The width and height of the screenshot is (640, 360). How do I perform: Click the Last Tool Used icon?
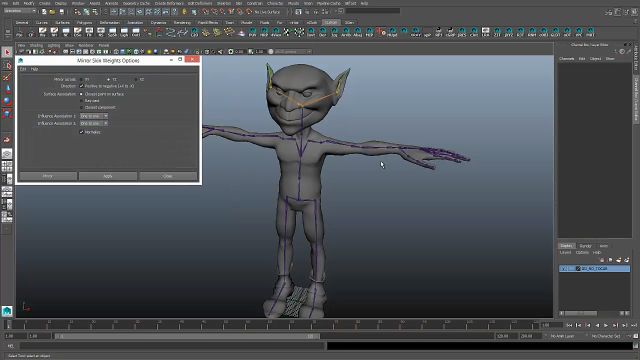pyautogui.click(x=7, y=140)
